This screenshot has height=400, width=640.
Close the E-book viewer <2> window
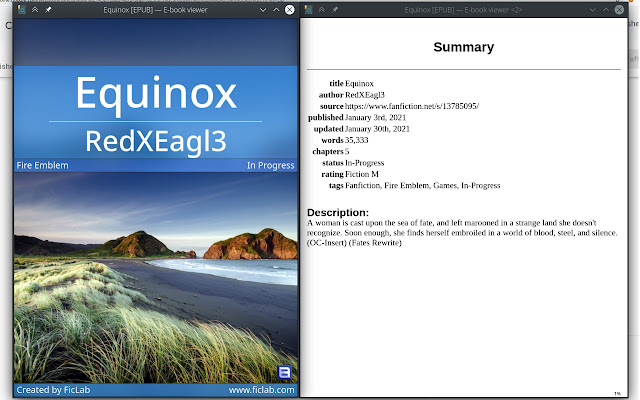click(619, 10)
